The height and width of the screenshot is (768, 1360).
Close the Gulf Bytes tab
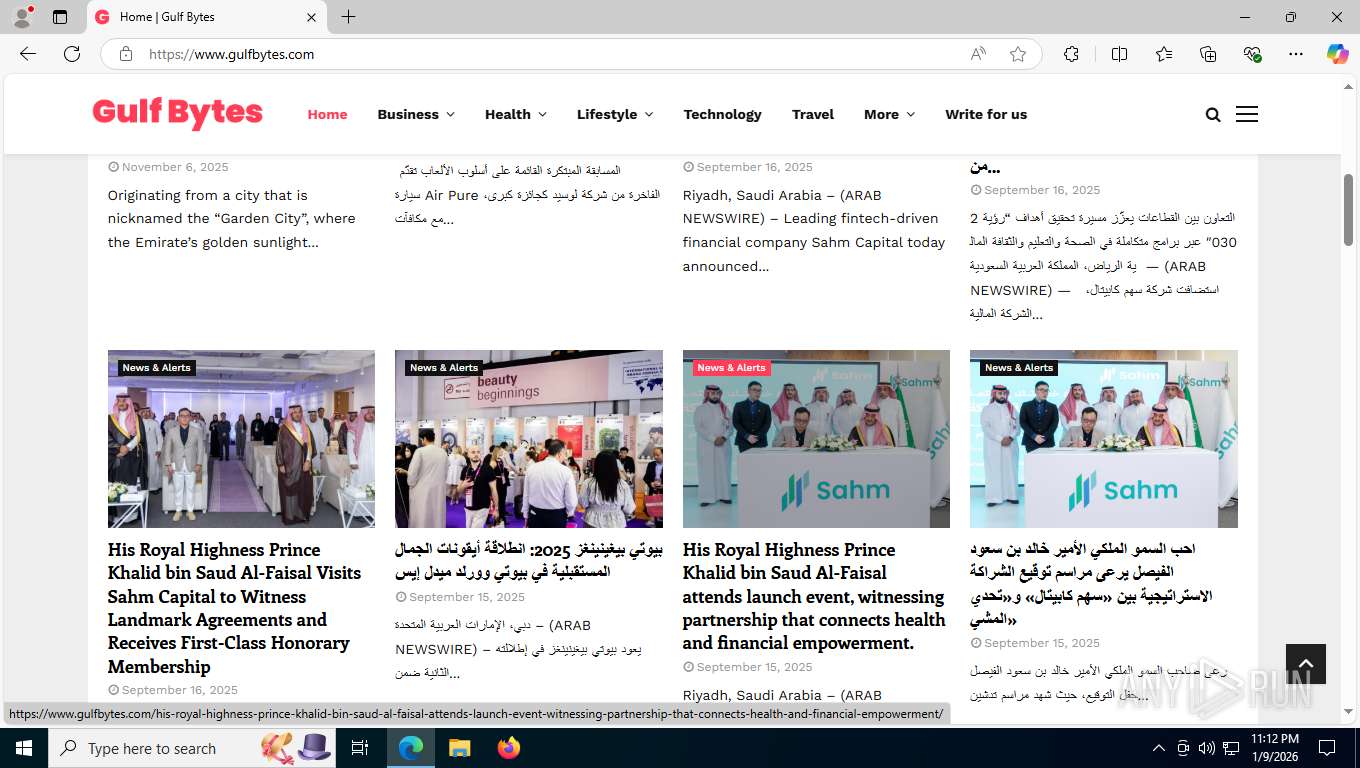pyautogui.click(x=311, y=17)
